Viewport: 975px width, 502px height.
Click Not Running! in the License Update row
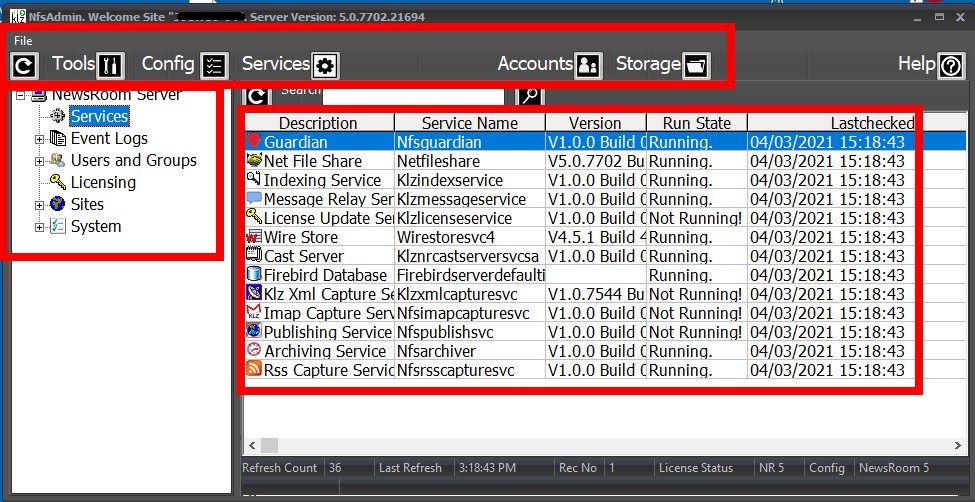coord(695,218)
